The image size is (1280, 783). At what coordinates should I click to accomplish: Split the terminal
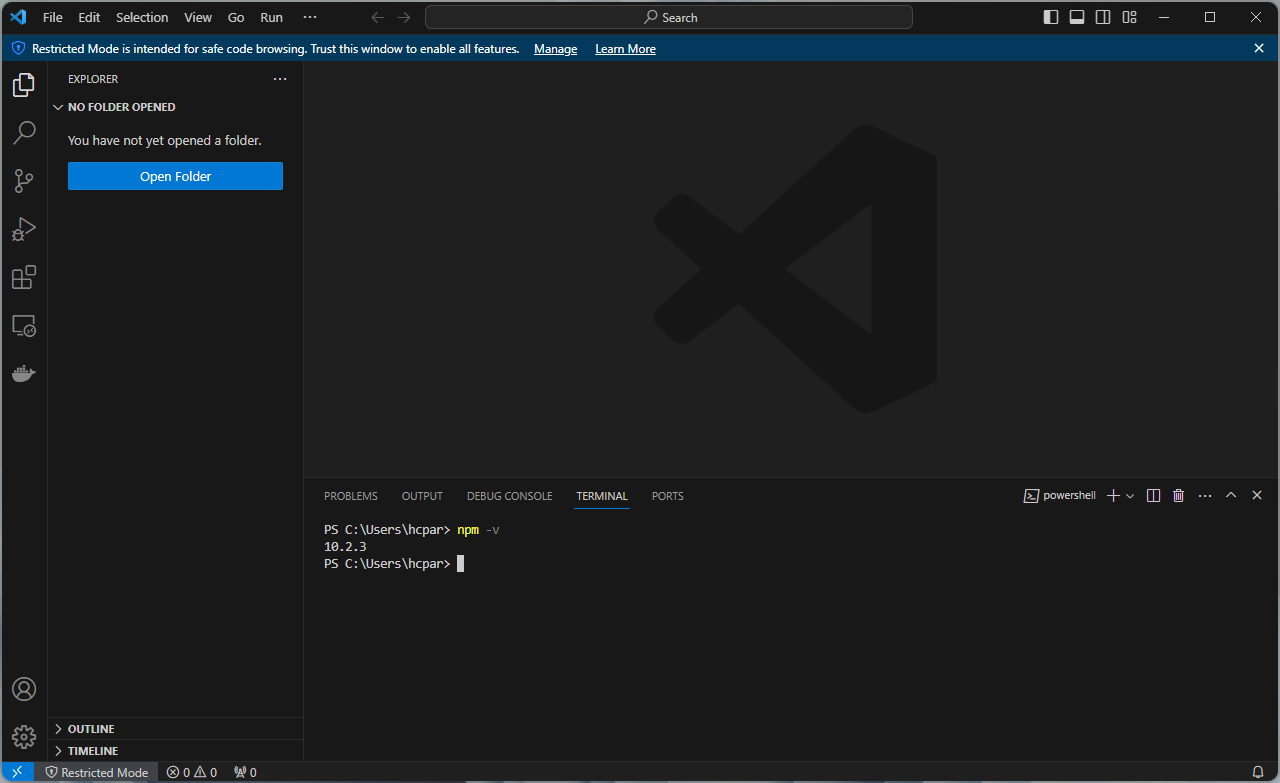tap(1153, 495)
